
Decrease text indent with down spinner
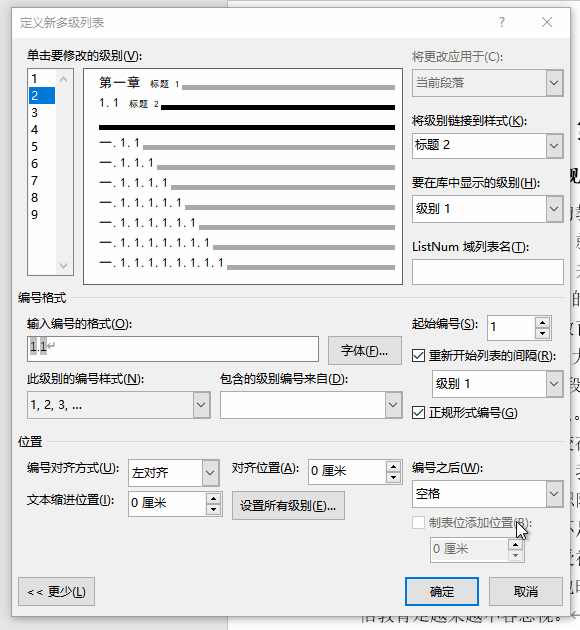click(x=213, y=509)
